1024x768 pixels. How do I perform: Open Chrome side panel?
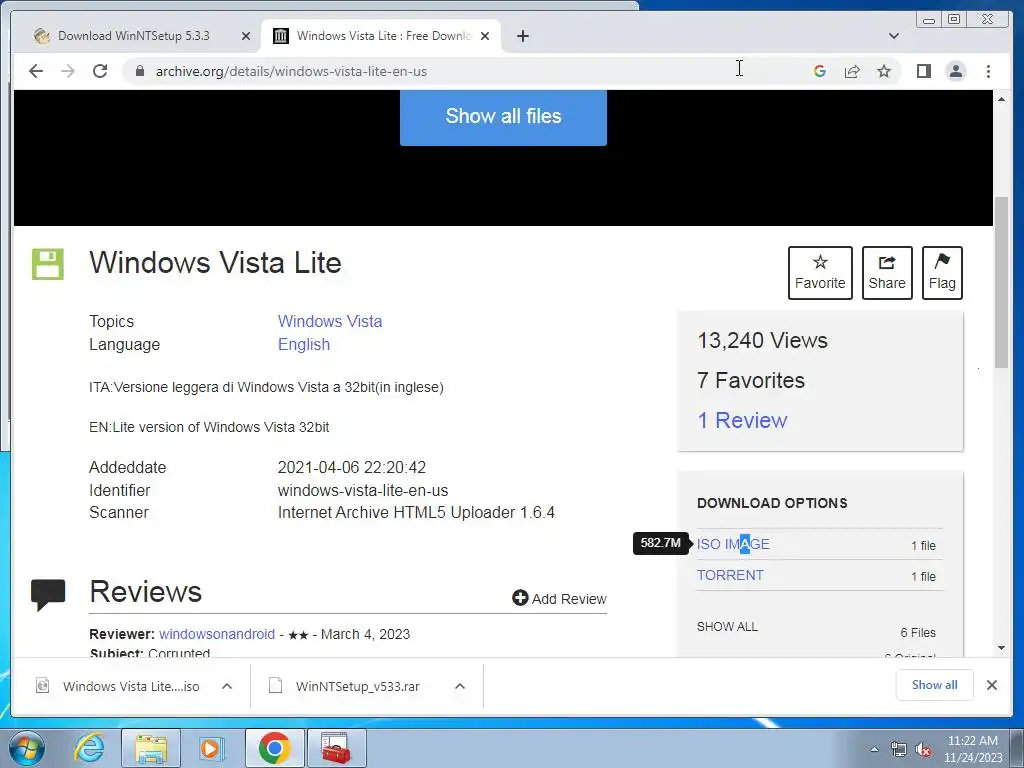click(923, 71)
